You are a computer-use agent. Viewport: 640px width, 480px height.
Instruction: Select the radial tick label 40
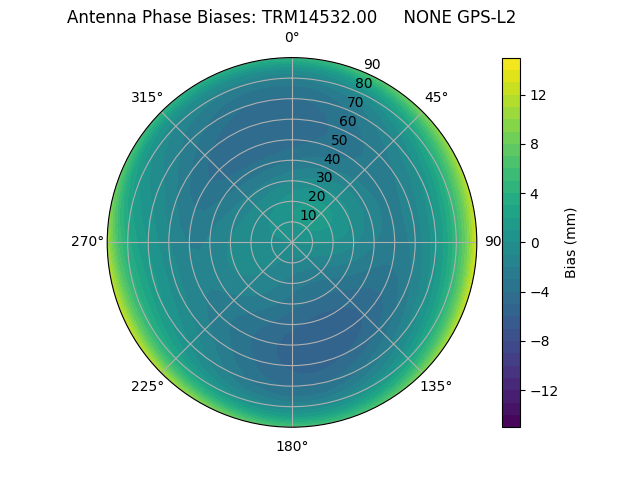(332, 159)
